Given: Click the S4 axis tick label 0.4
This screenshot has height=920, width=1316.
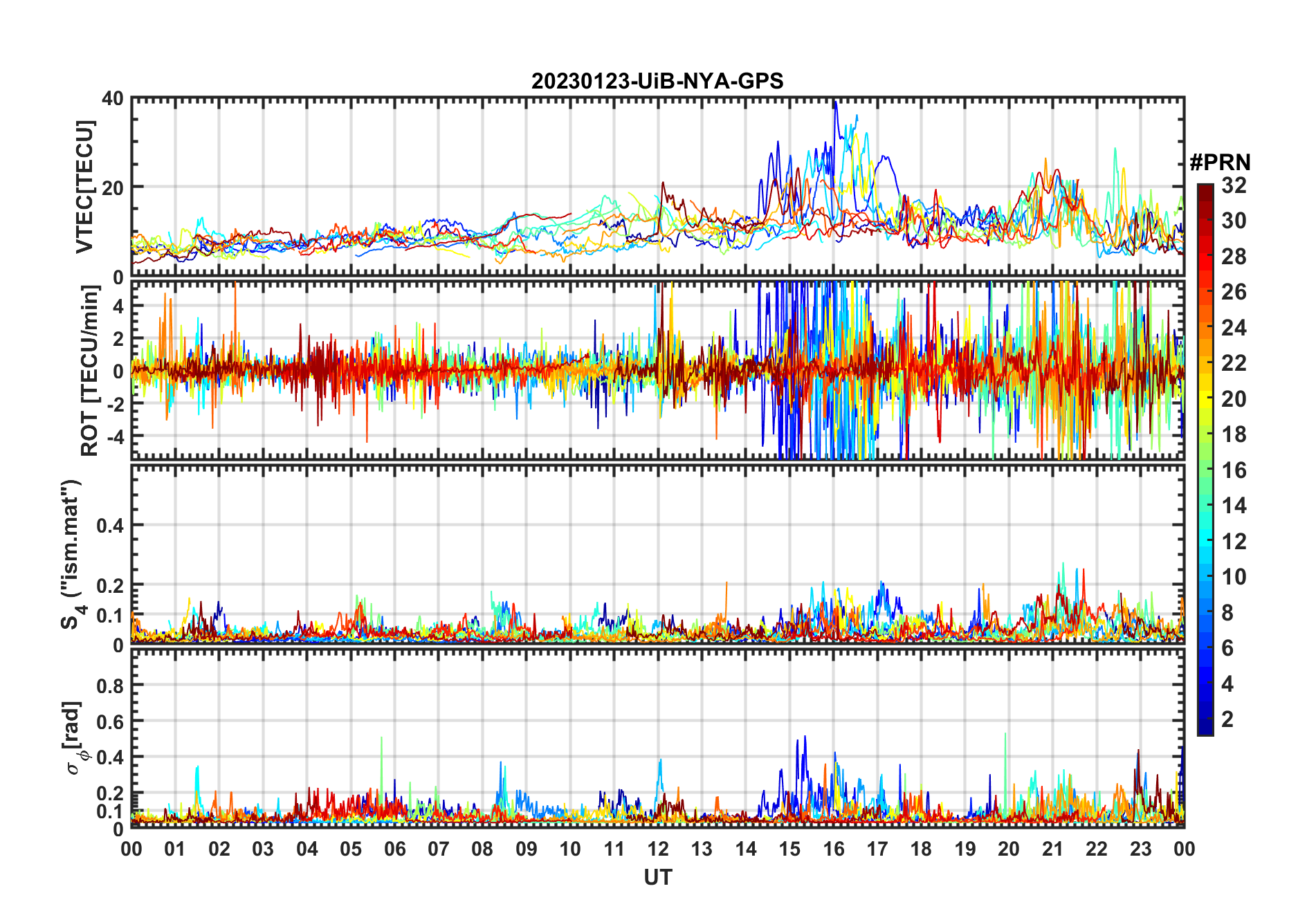Looking at the screenshot, I should [110, 526].
